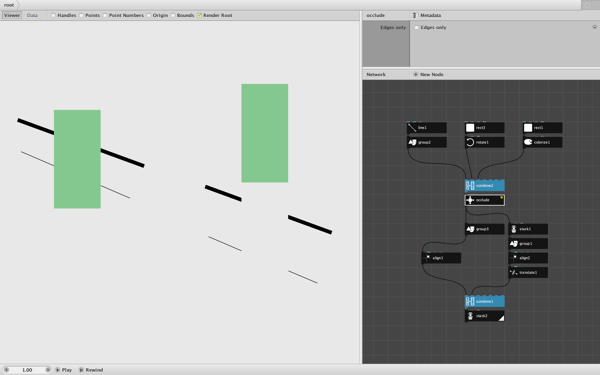The height and width of the screenshot is (375, 600).
Task: Click the occlude node icon
Action: coord(470,200)
